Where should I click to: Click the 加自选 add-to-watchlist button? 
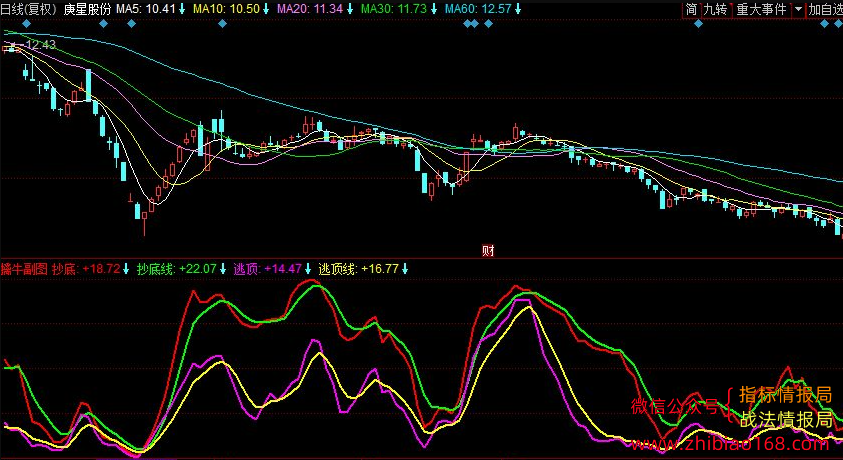(825, 9)
